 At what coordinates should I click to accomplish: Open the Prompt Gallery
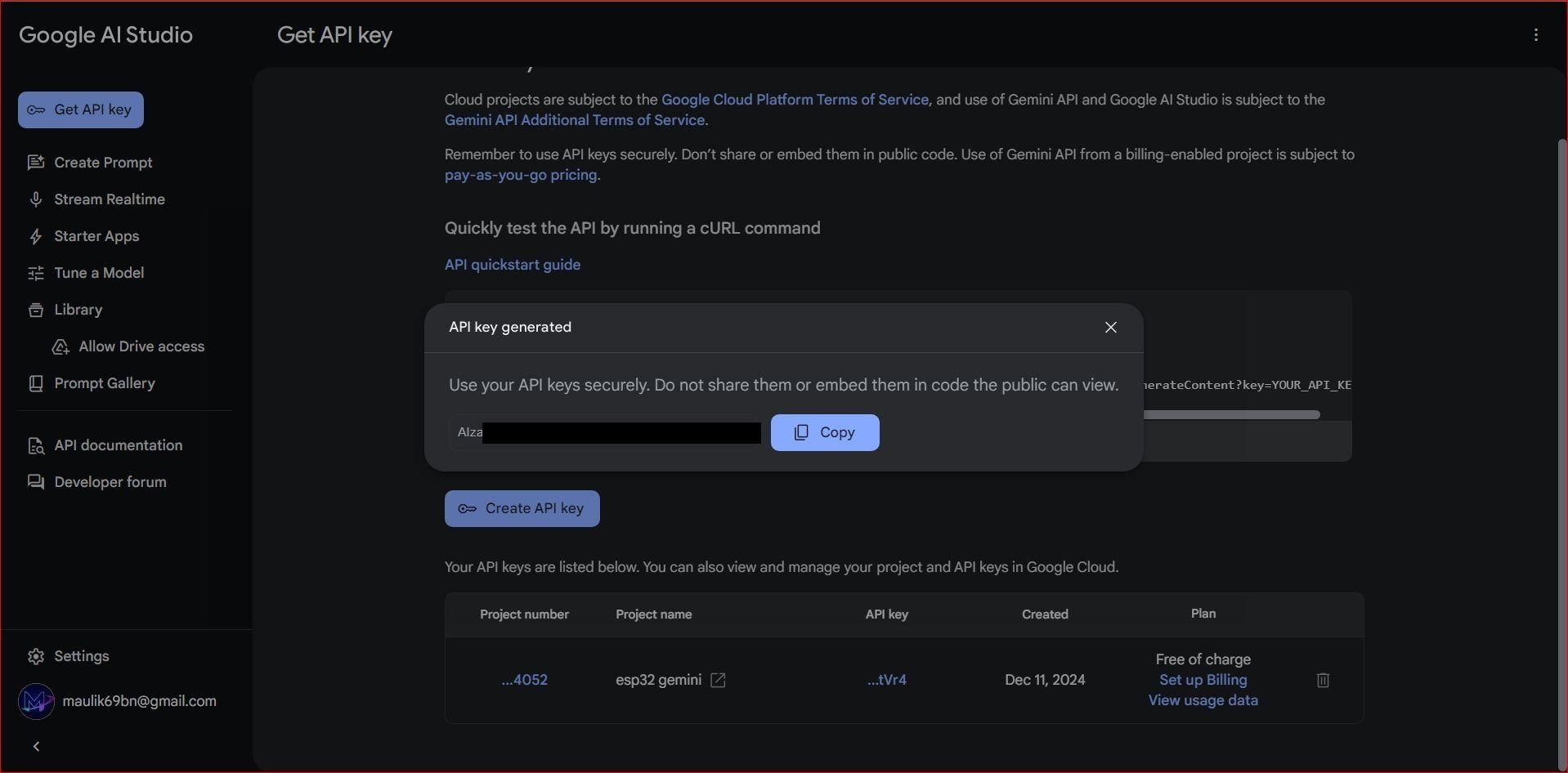tap(105, 383)
